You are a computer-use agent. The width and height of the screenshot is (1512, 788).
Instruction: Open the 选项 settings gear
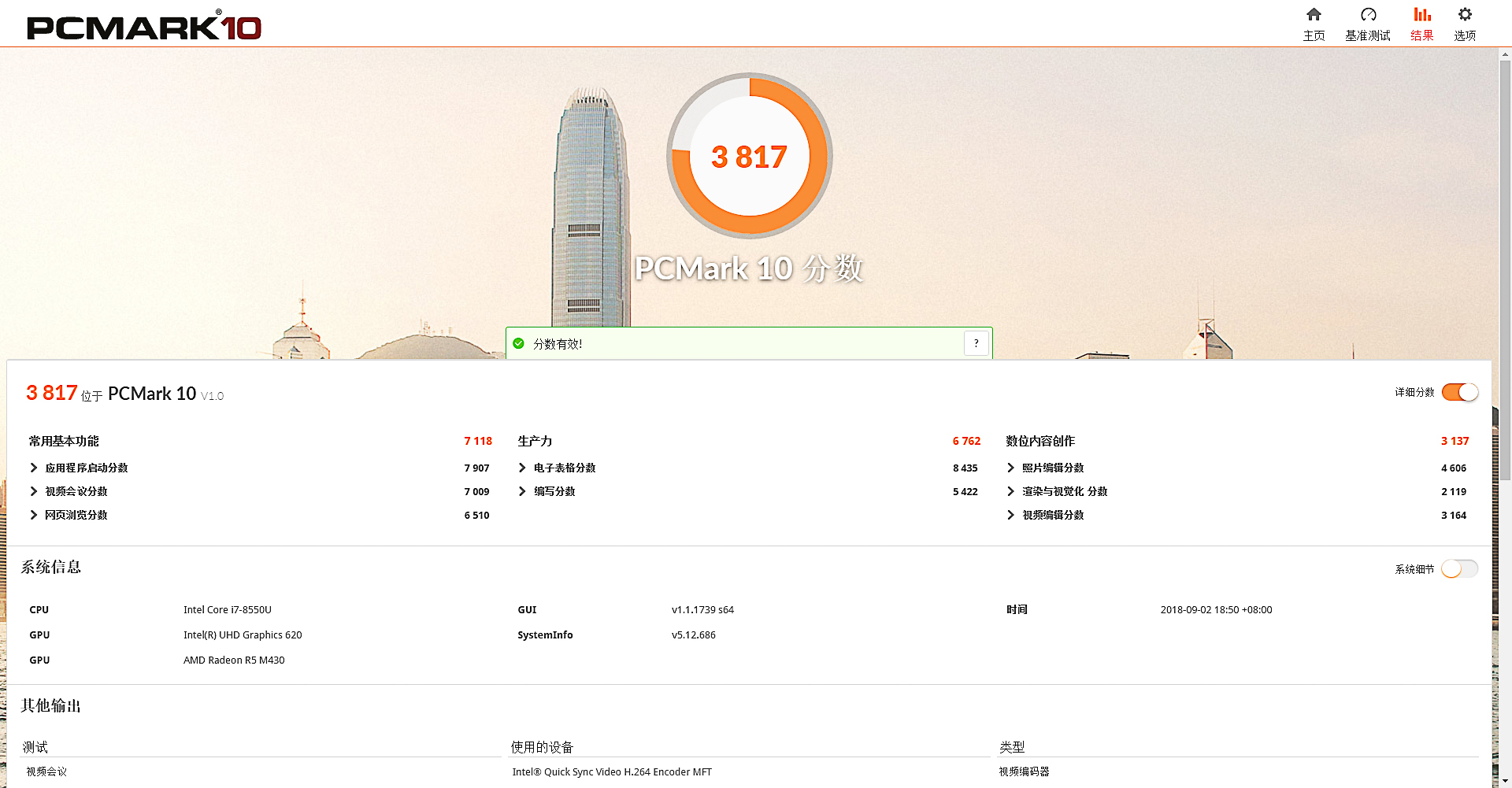point(1465,23)
